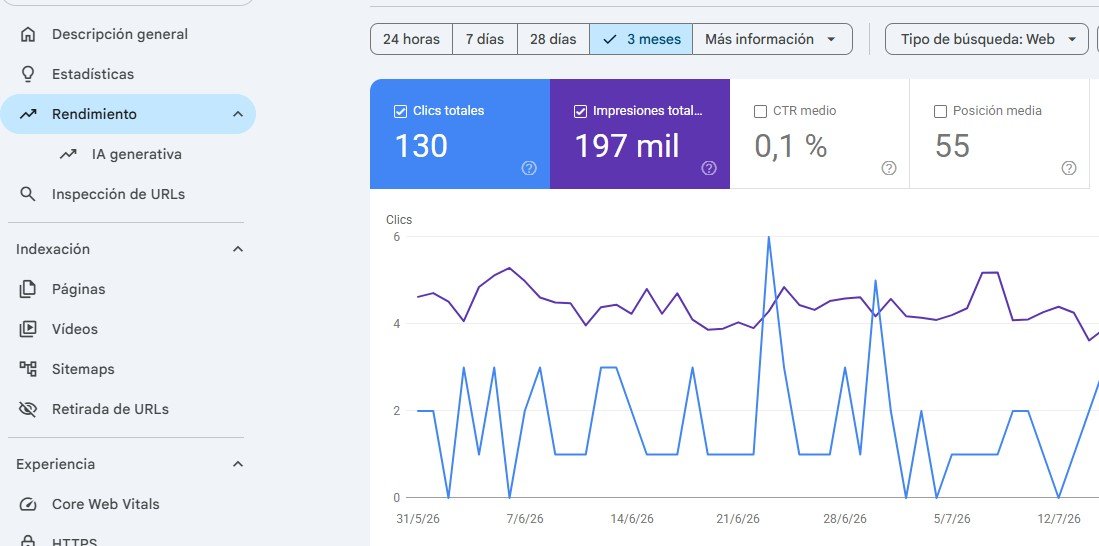Click the 12/7/26 axis date label
1099x546 pixels.
1058,519
